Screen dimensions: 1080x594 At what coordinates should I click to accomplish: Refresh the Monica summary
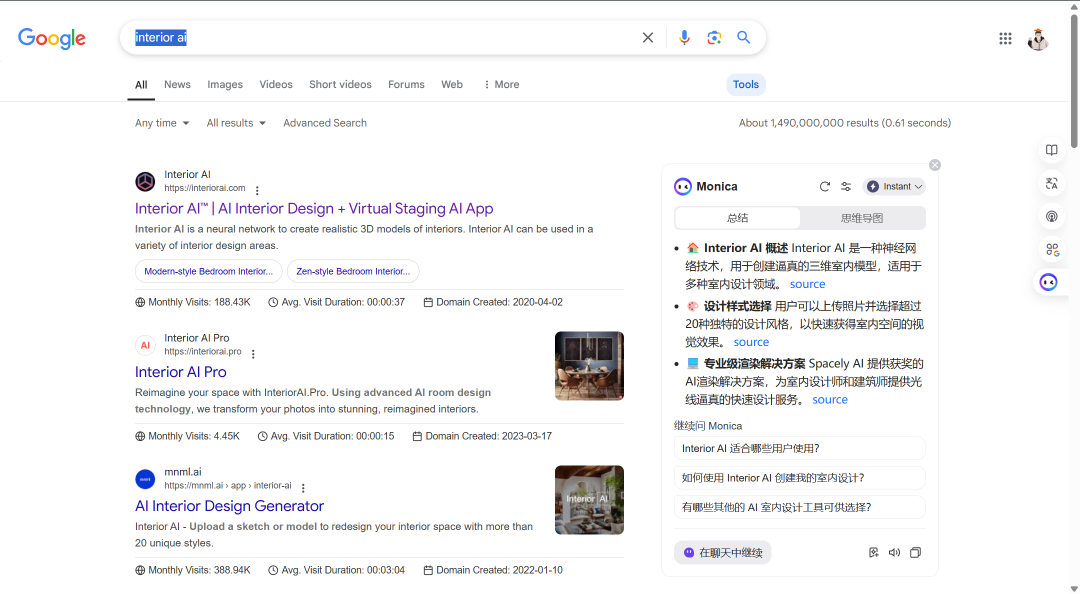click(x=824, y=187)
